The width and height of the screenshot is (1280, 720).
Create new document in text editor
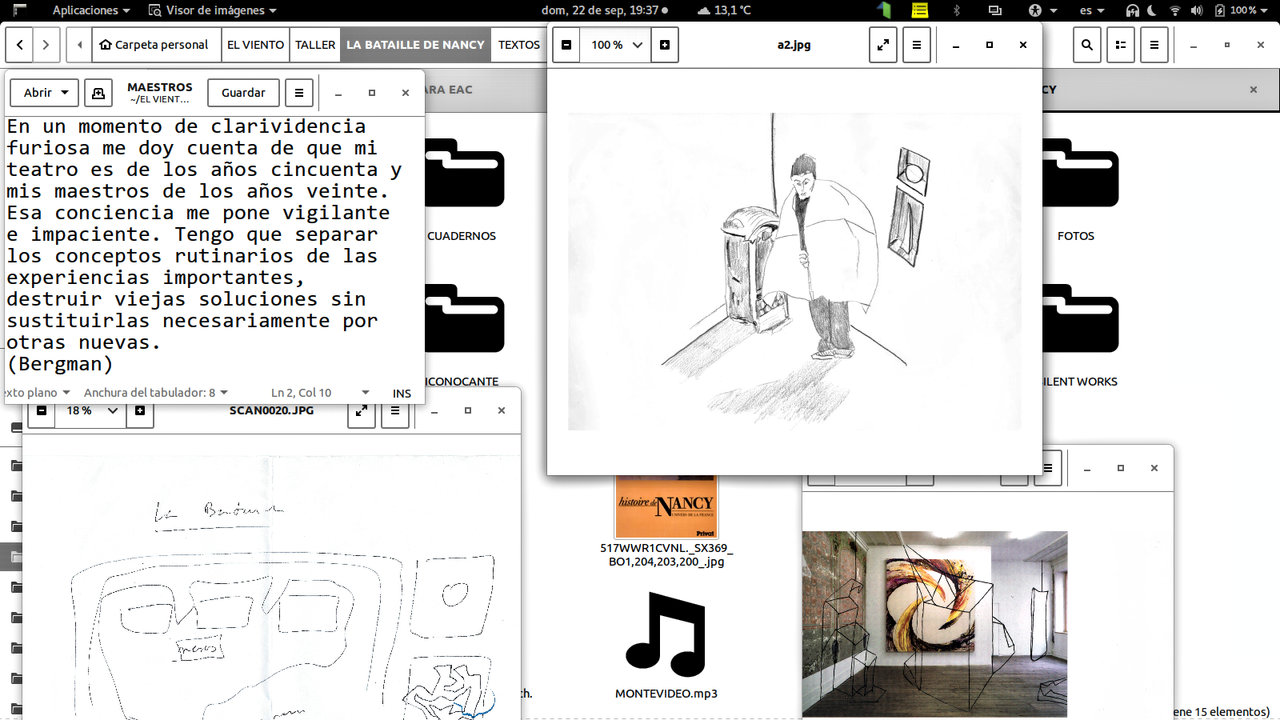(x=98, y=93)
